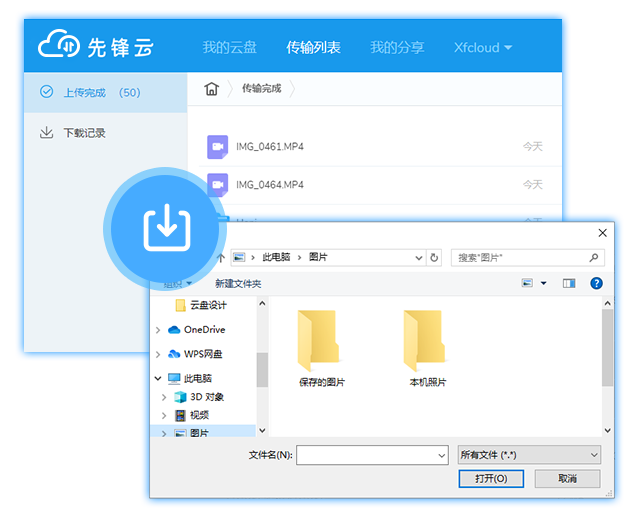The width and height of the screenshot is (640, 520).
Task: Select 下载记录 in the left sidebar
Action: point(84,132)
